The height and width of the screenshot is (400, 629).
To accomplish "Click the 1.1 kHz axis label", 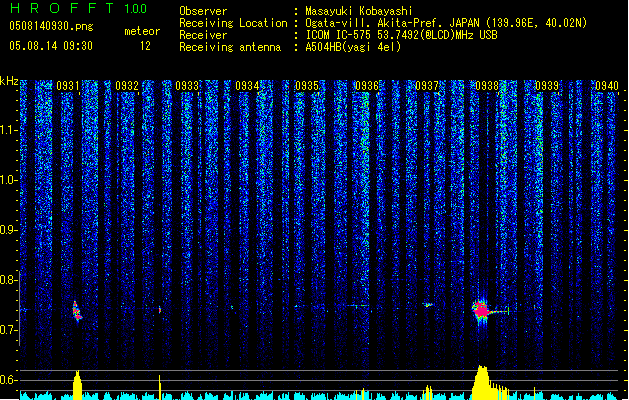I will pyautogui.click(x=8, y=130).
